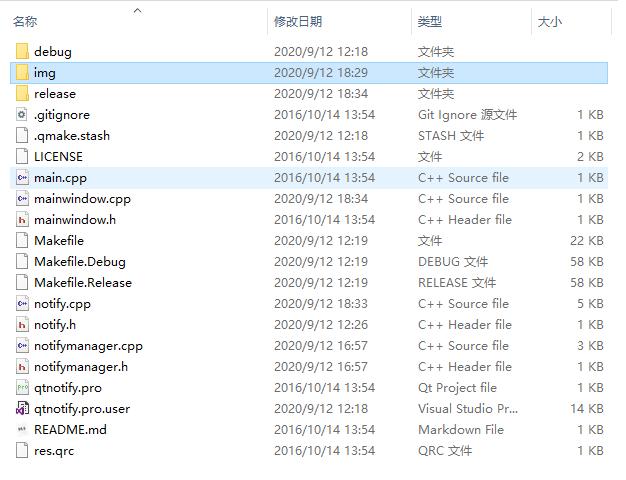
Task: Click the notifymanager.h header icon
Action: point(22,367)
